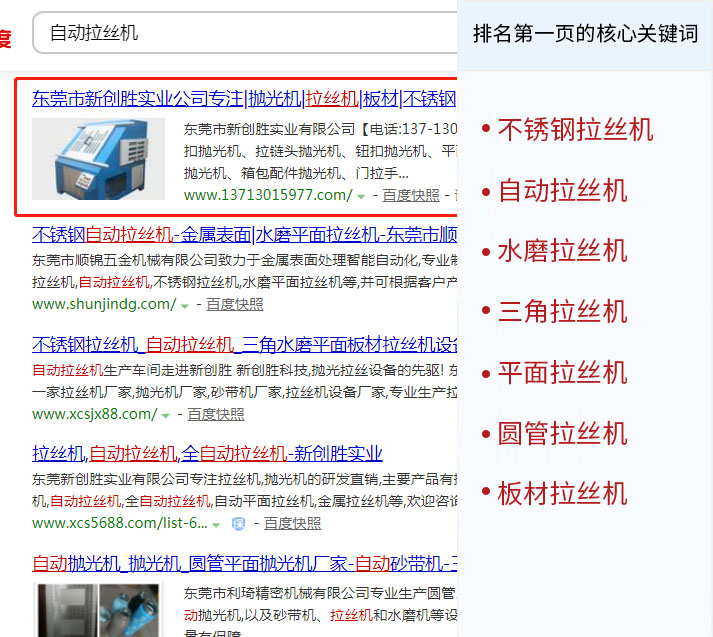The height and width of the screenshot is (637, 713).
Task: Click the heading 排名第一页的核心关键词
Action: [x=585, y=34]
